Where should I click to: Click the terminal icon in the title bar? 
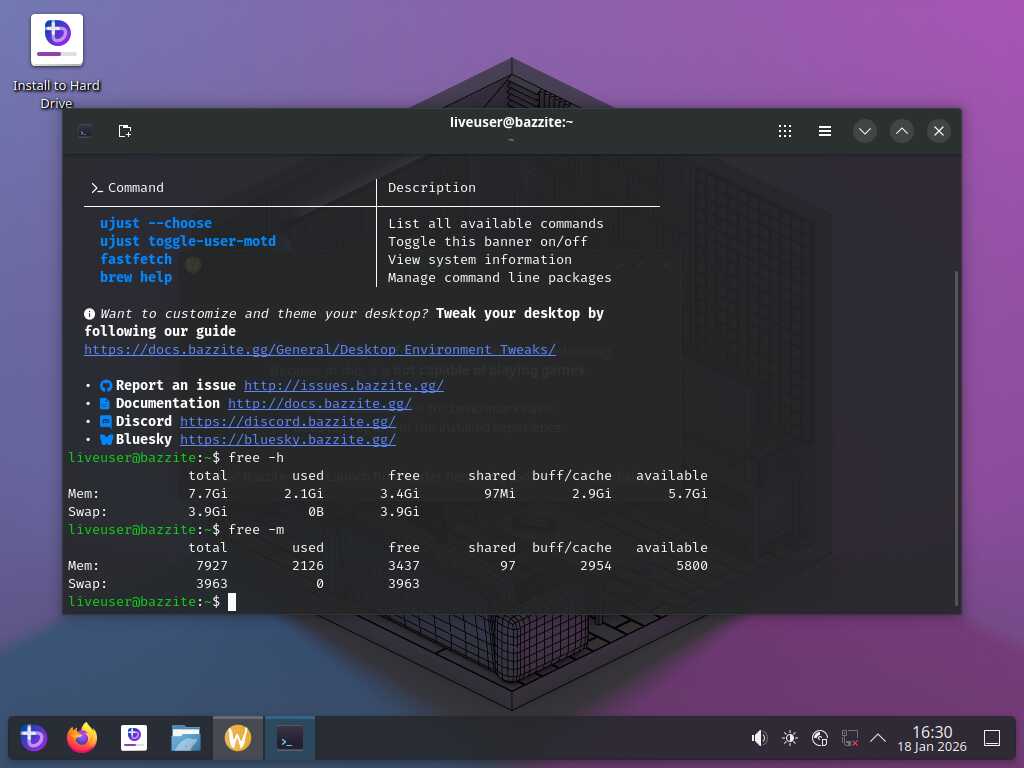click(x=87, y=131)
